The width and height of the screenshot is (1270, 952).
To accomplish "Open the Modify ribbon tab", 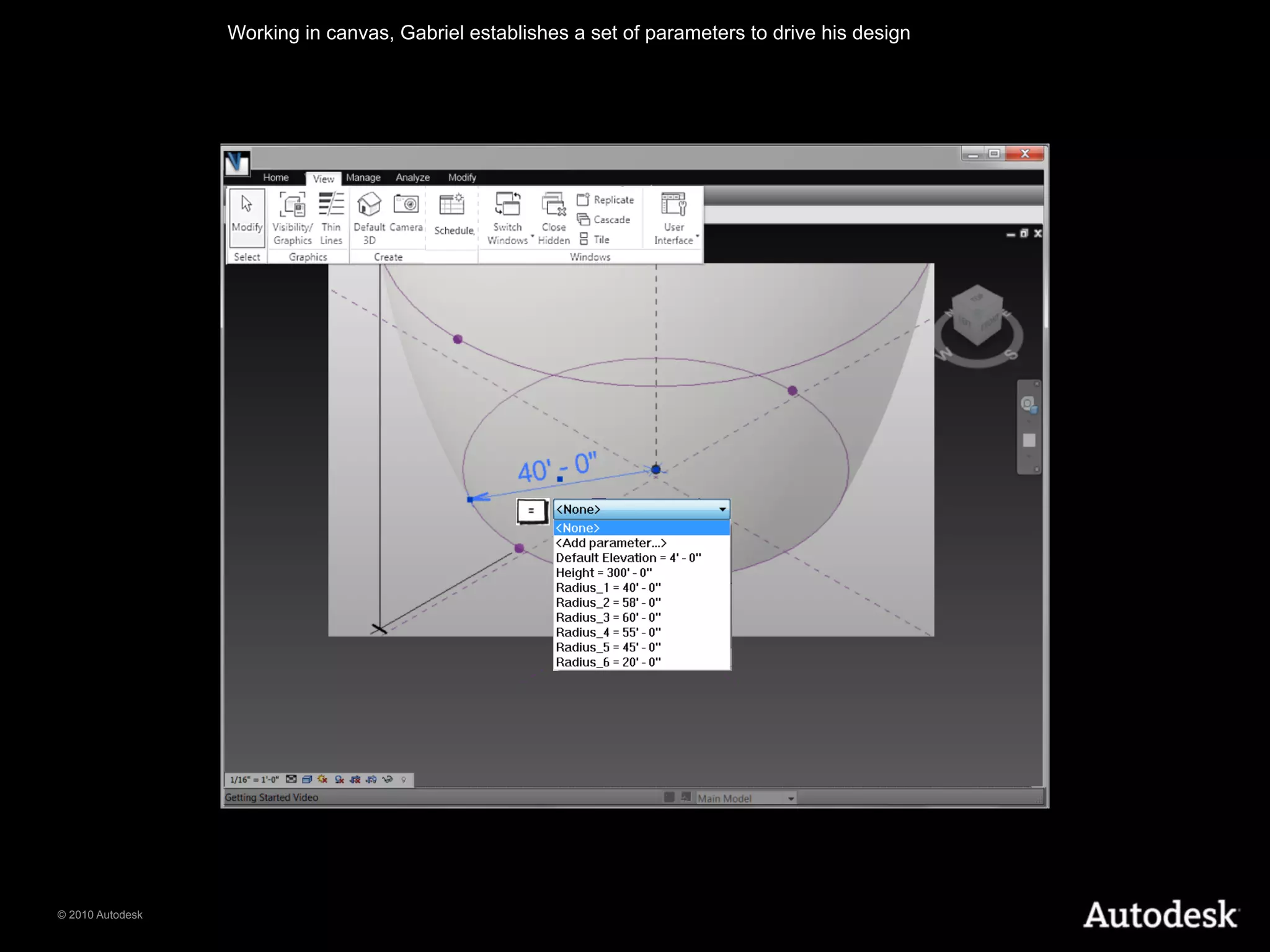I will [x=462, y=177].
